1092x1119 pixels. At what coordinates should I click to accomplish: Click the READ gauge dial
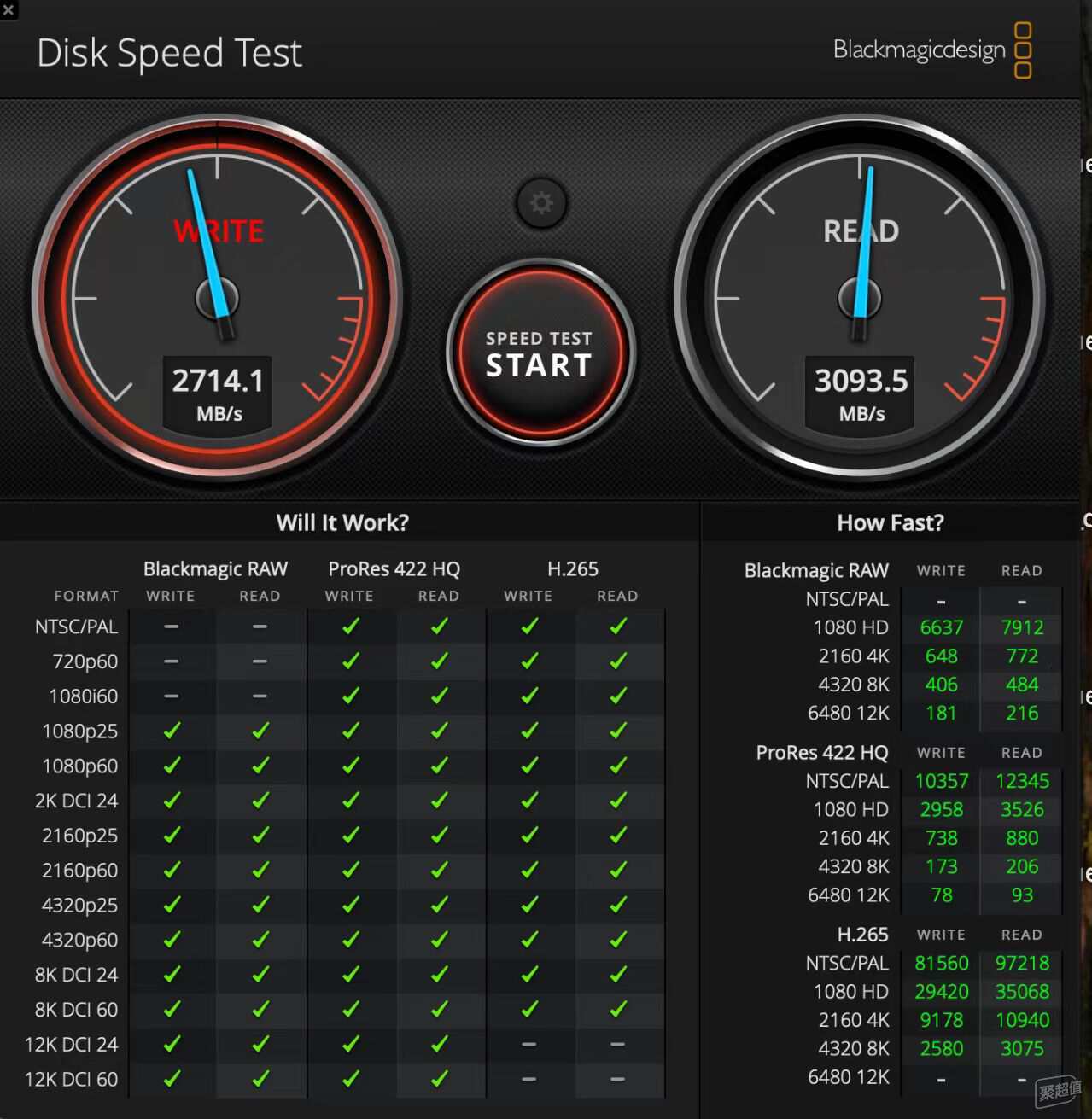pos(860,297)
